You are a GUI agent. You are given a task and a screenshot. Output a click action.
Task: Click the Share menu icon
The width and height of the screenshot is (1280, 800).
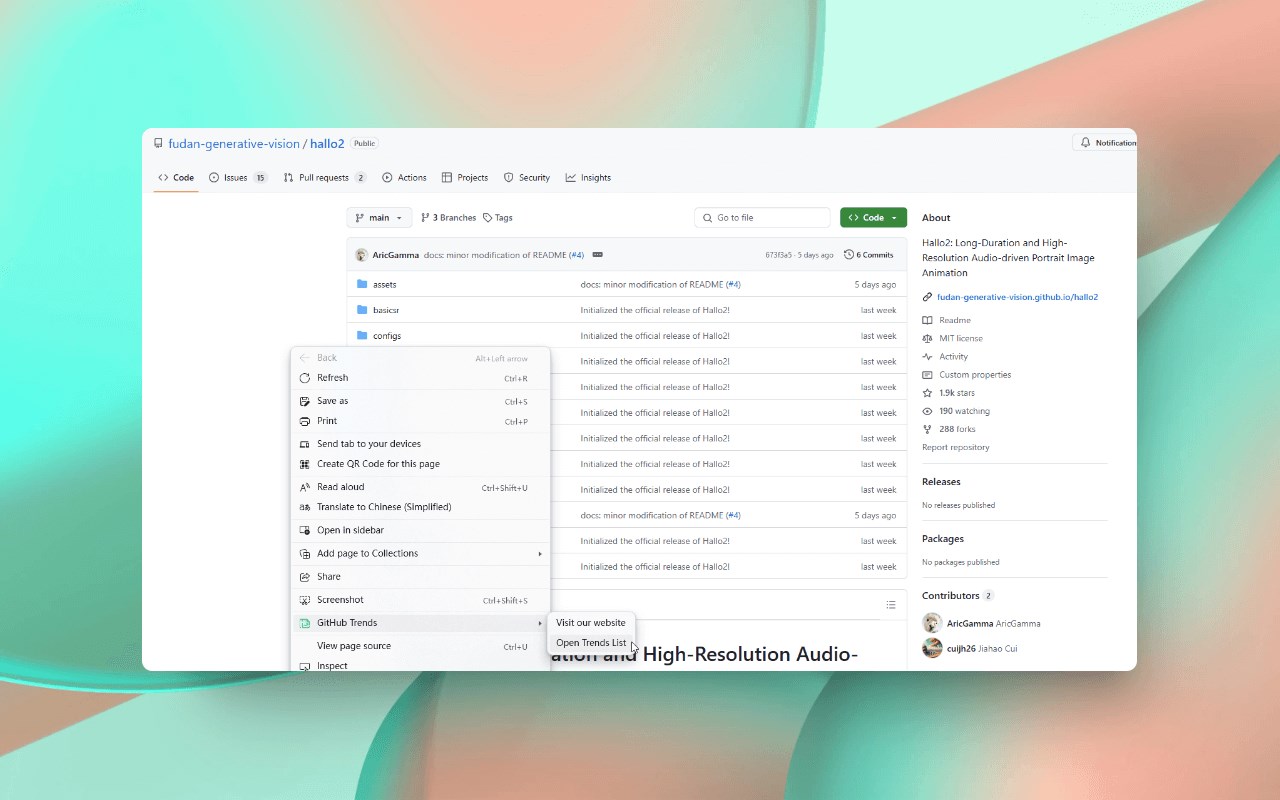point(305,577)
